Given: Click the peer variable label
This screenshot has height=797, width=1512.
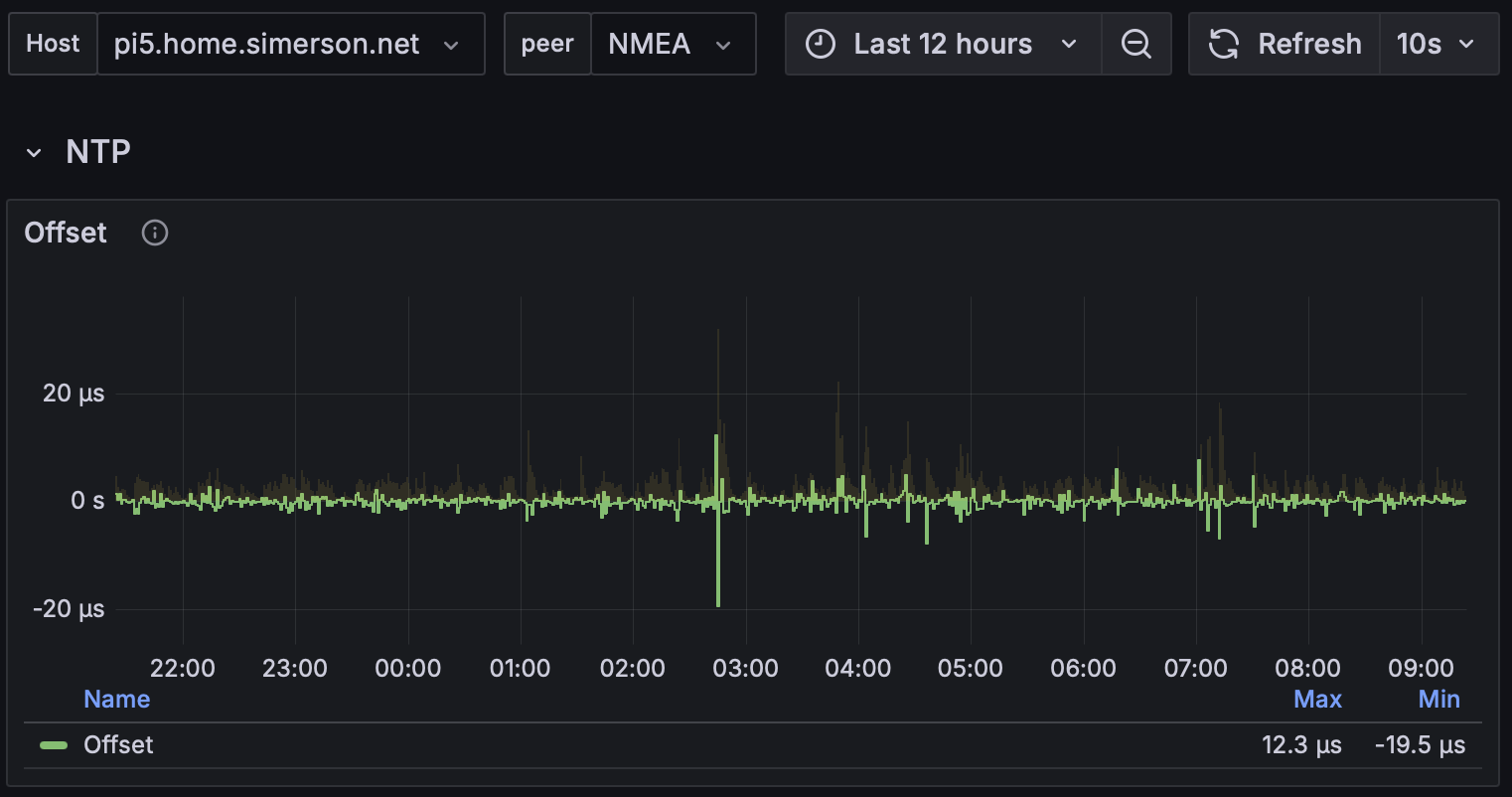Looking at the screenshot, I should tap(547, 44).
